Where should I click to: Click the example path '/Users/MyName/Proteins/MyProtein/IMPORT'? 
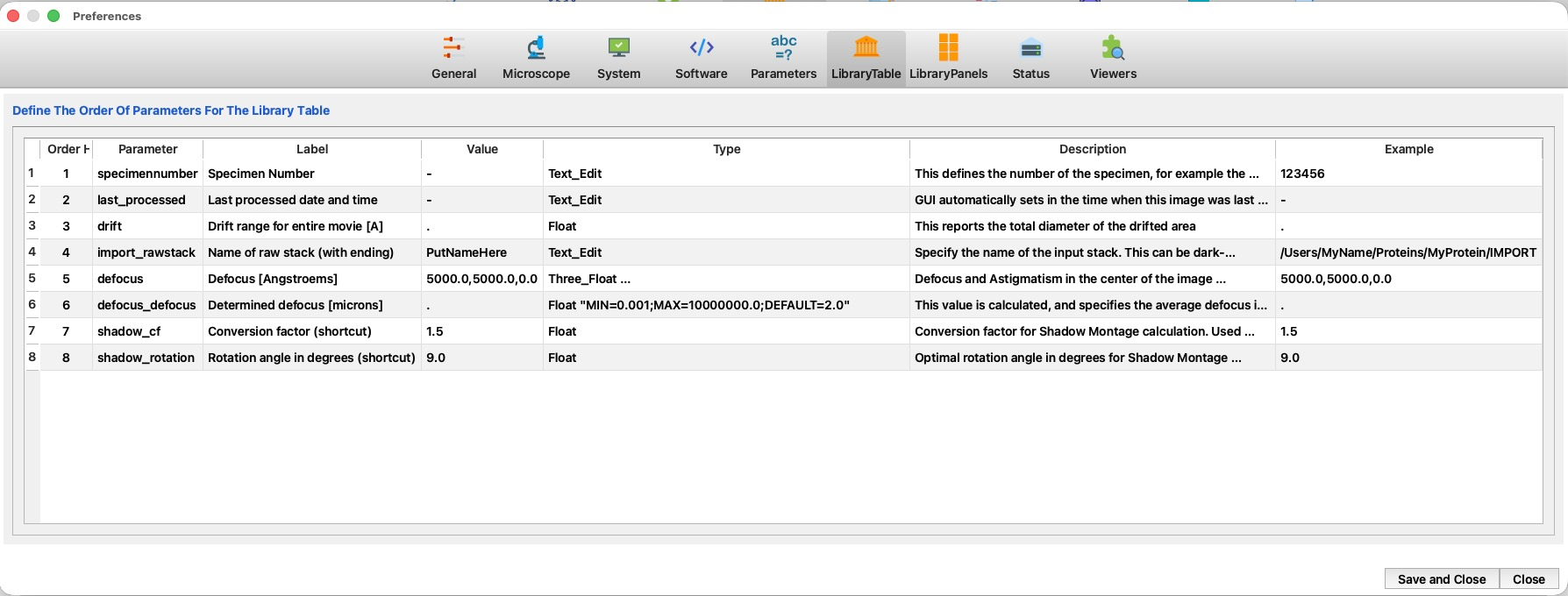(x=1408, y=252)
